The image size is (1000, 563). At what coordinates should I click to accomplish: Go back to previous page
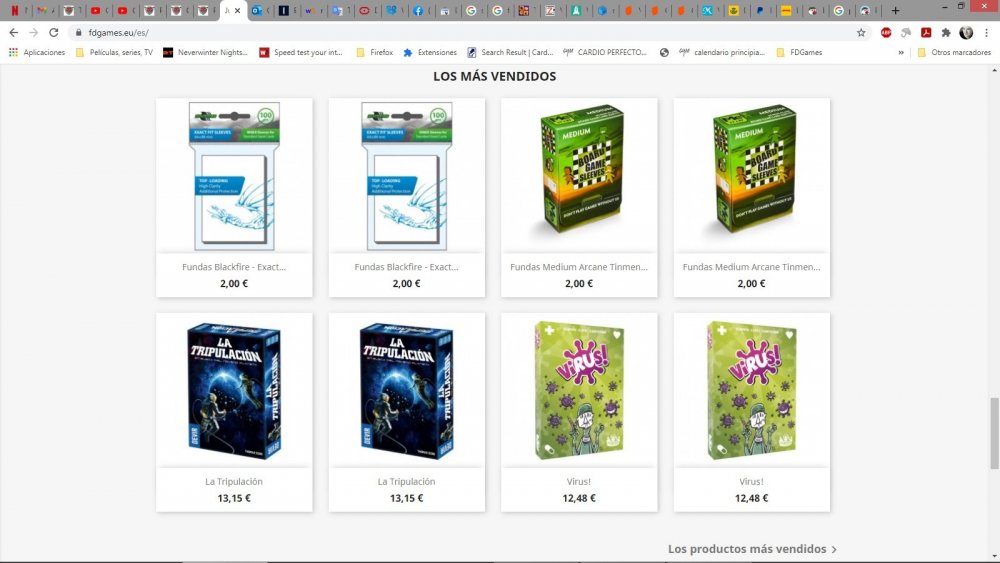(x=13, y=33)
